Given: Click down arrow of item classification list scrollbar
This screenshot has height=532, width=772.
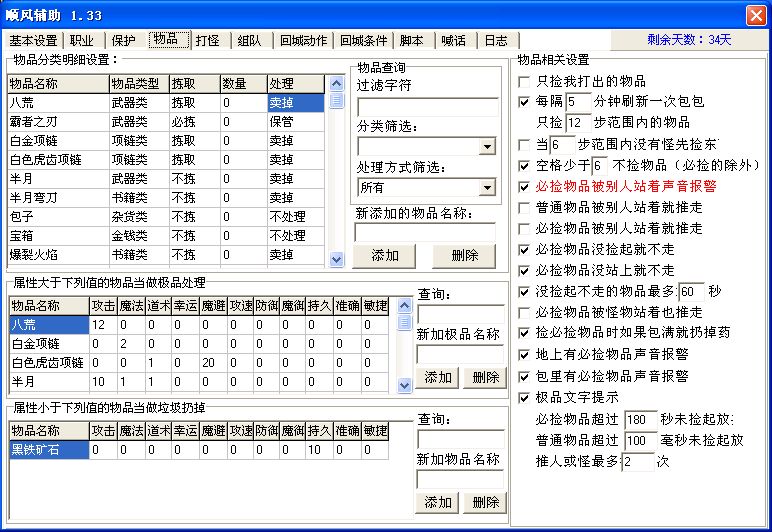Looking at the screenshot, I should click(336, 258).
